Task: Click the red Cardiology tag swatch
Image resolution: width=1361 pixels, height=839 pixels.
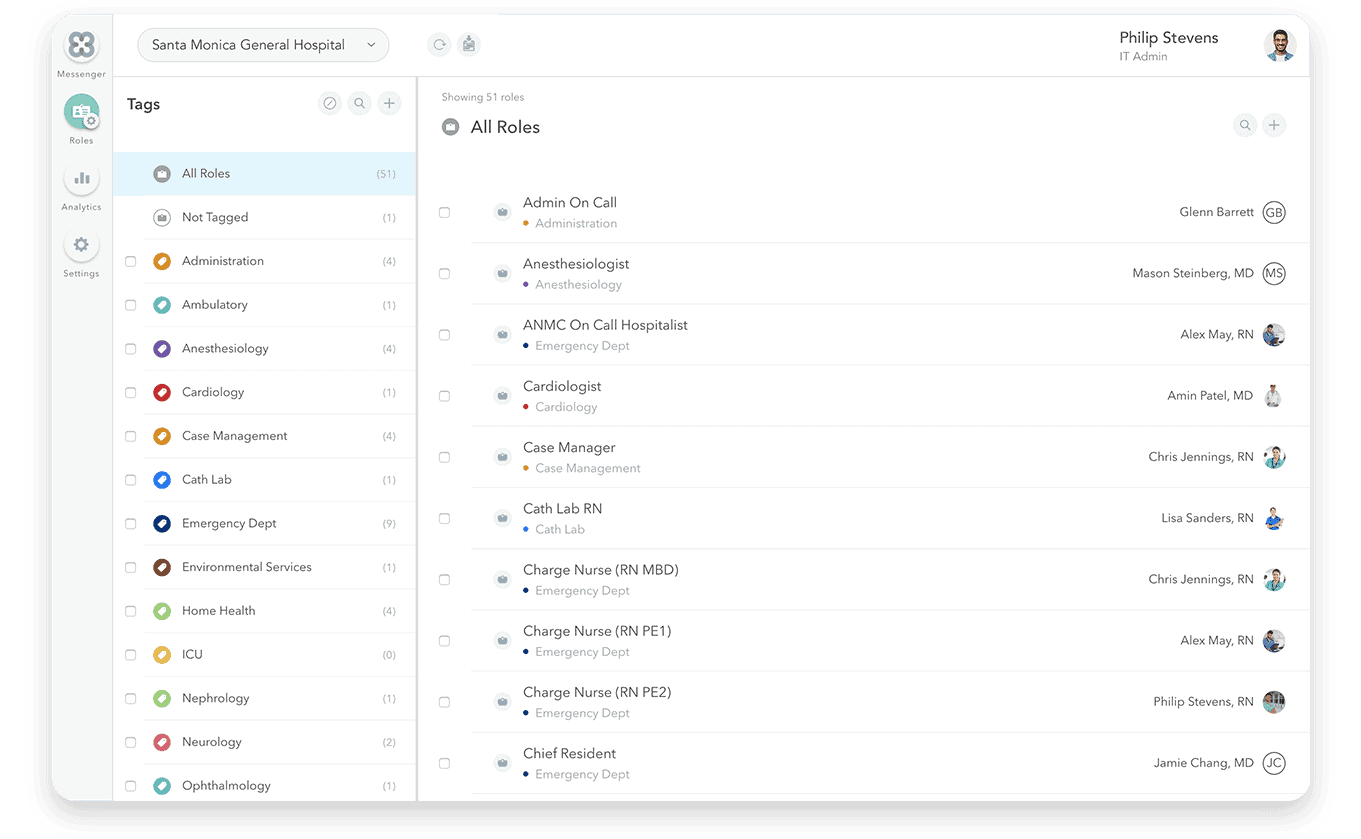Action: [x=162, y=392]
